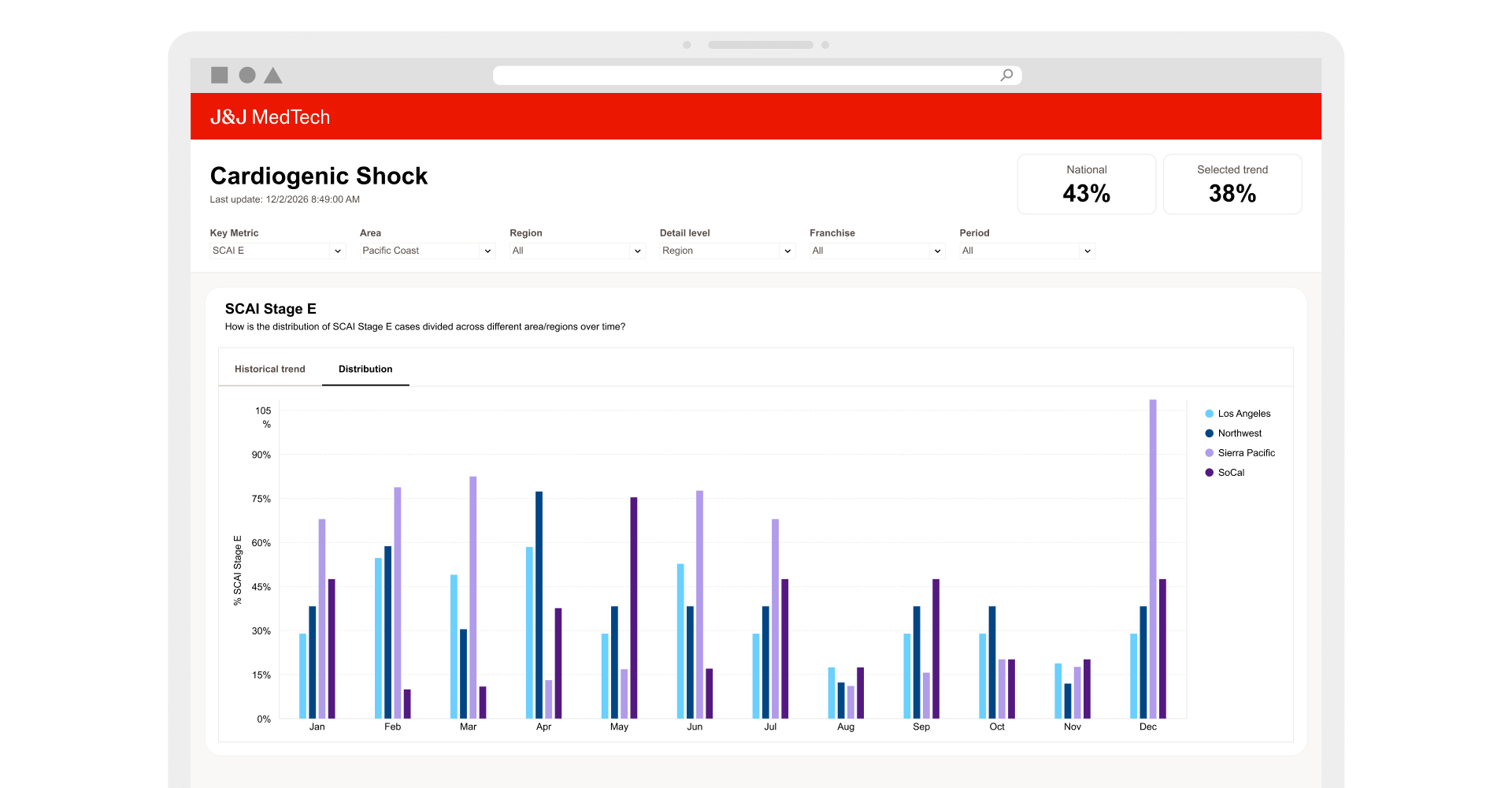The image size is (1512, 788).
Task: Click the Selected trend 38% card
Action: click(1232, 184)
